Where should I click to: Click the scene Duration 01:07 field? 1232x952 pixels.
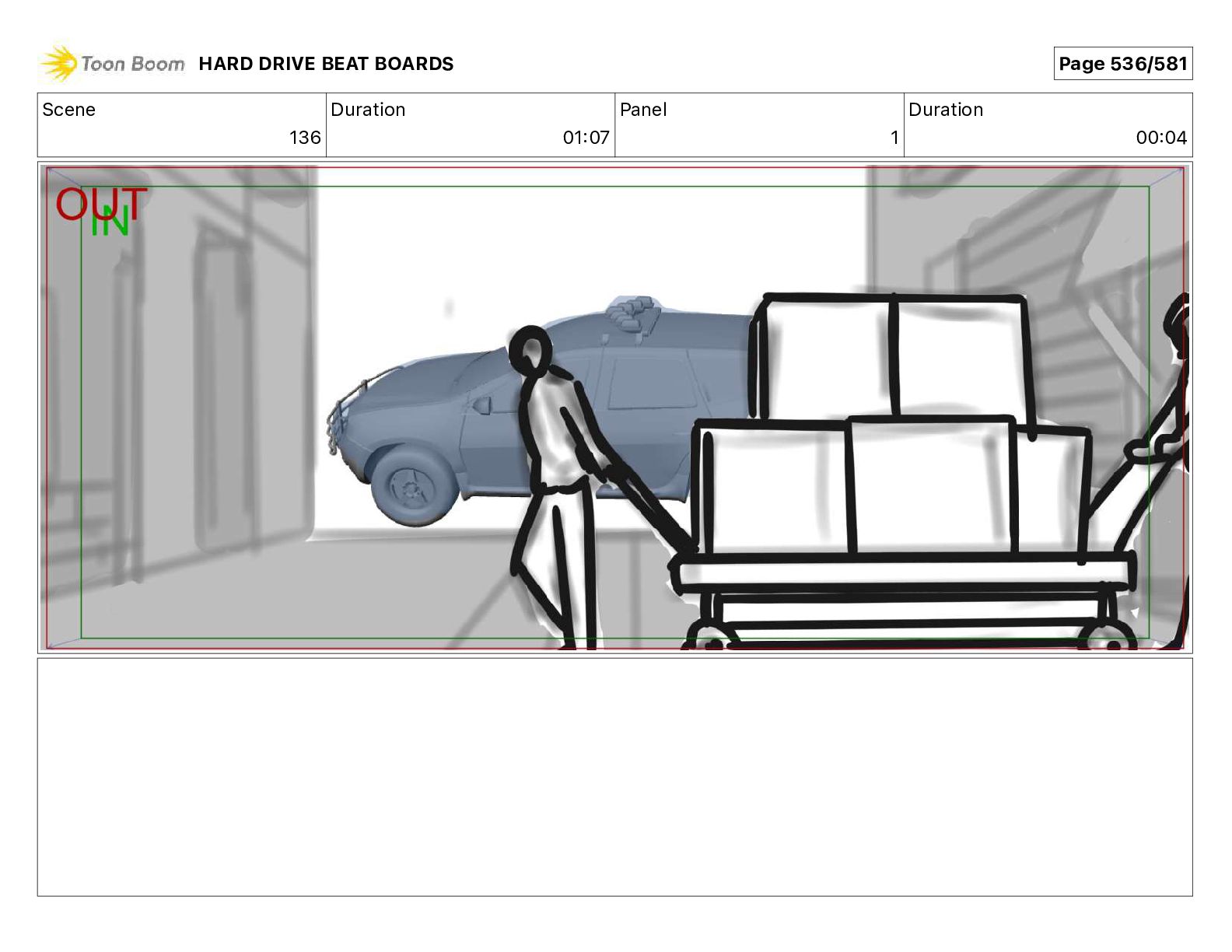tap(471, 124)
